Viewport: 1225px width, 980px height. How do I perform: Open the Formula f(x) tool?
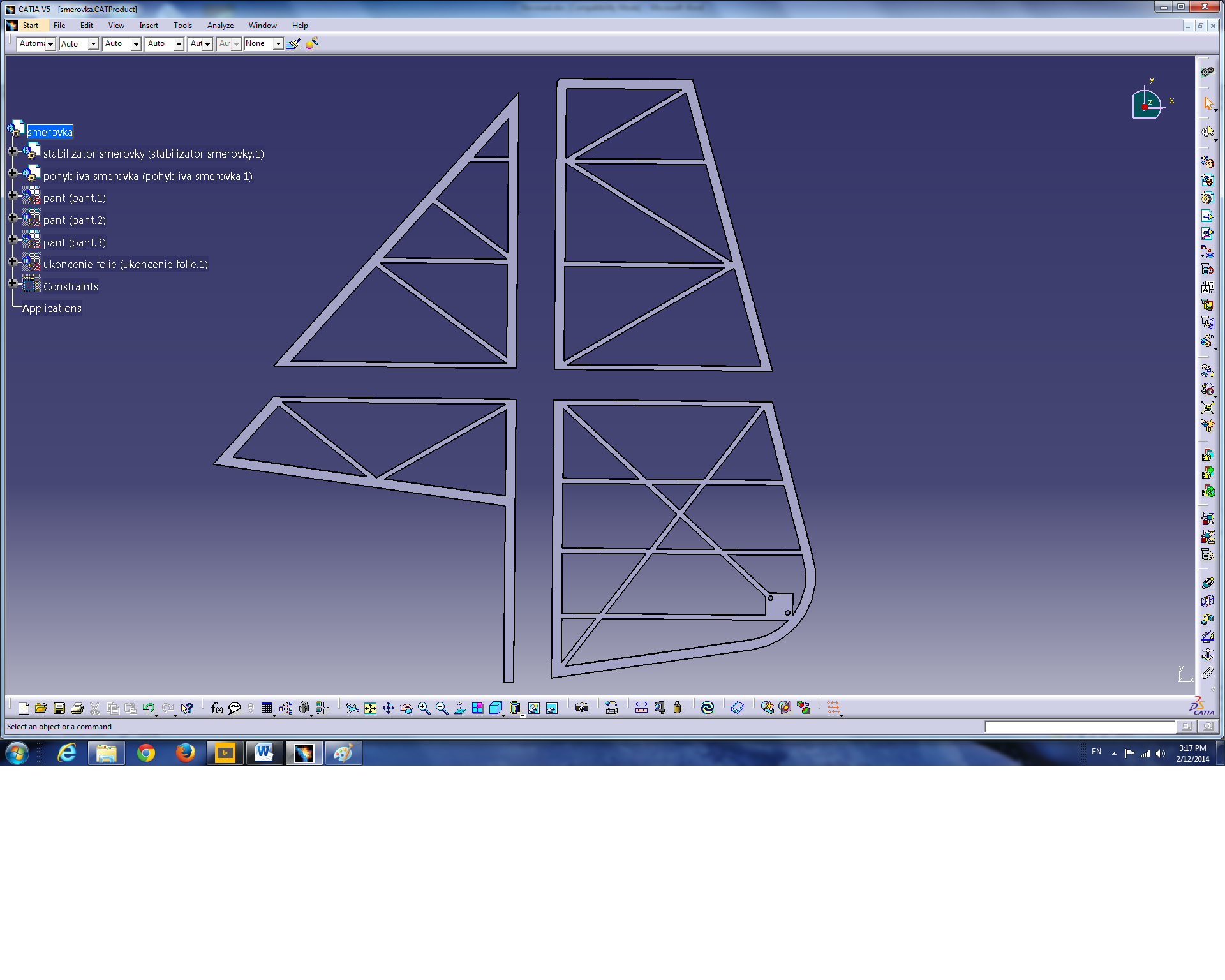(x=216, y=708)
